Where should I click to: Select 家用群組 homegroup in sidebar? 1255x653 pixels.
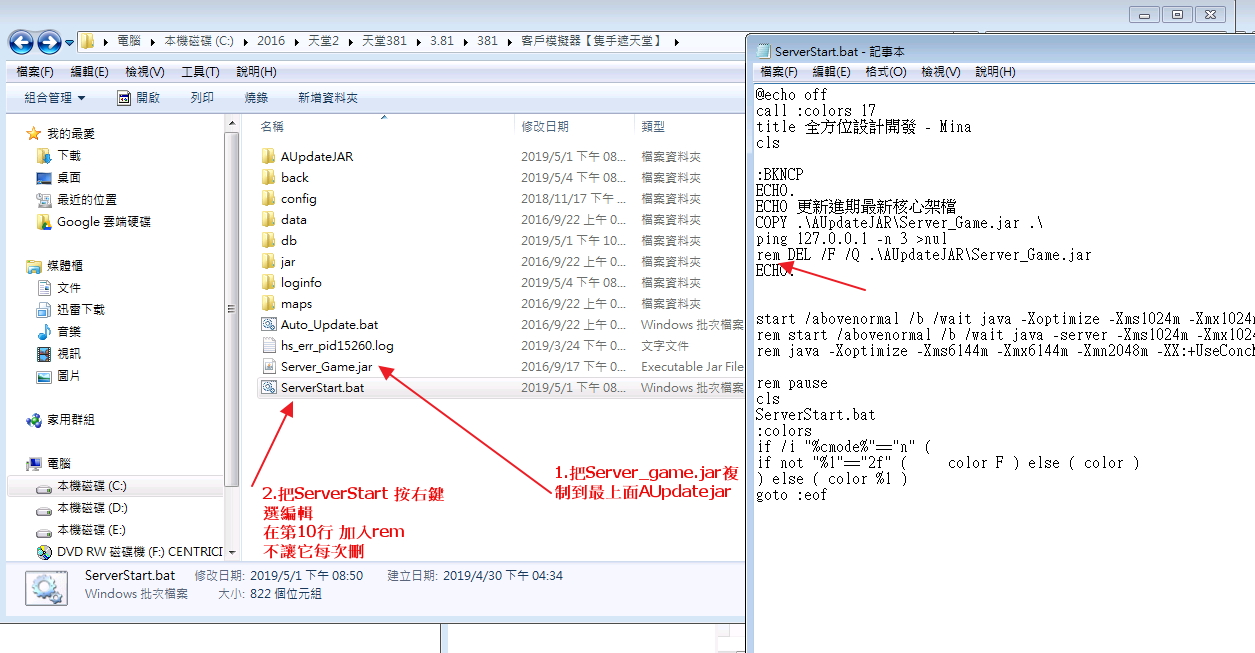tap(61, 420)
